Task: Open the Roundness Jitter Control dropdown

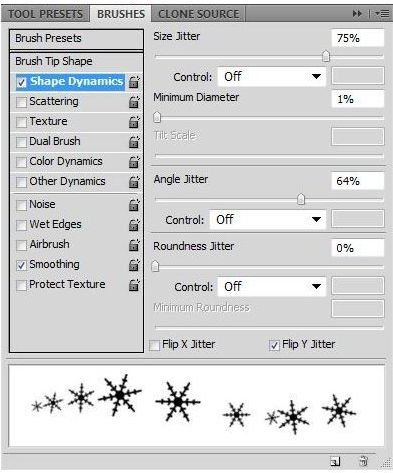Action: click(271, 286)
